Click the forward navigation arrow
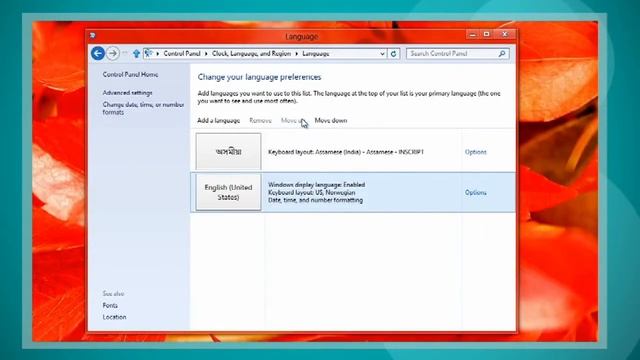Viewport: 640px width, 360px height. point(113,53)
